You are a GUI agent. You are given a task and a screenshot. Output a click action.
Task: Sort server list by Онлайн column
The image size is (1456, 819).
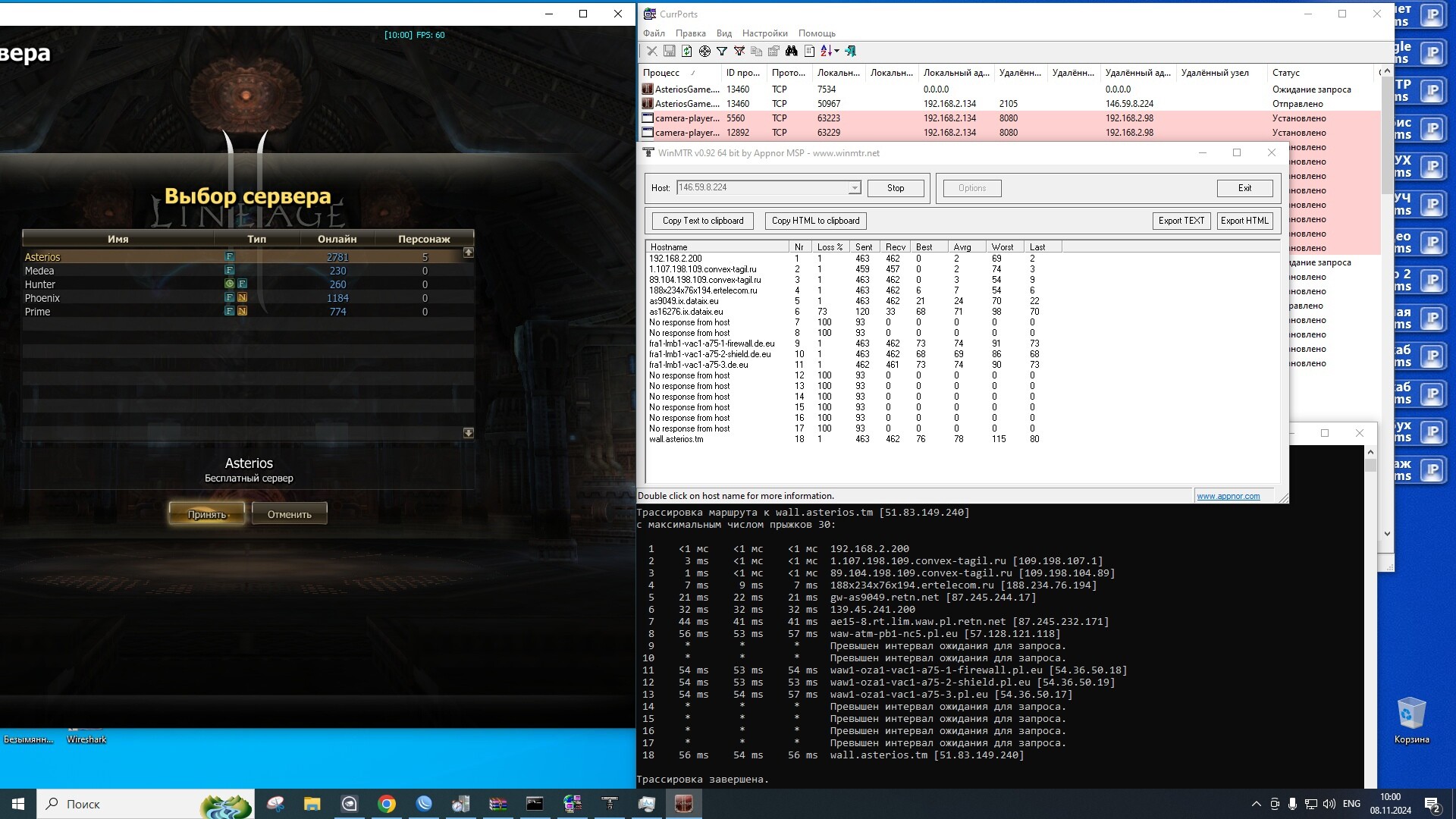pos(337,239)
